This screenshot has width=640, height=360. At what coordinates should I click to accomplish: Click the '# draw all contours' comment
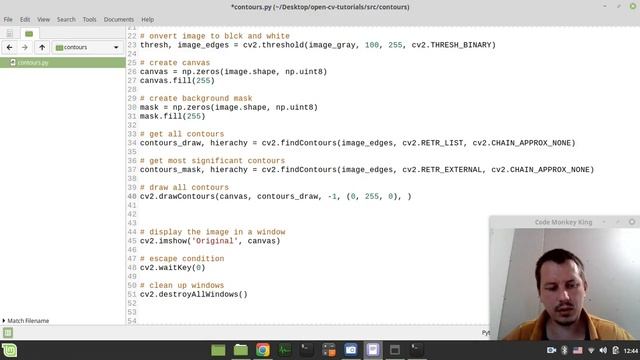click(x=184, y=187)
